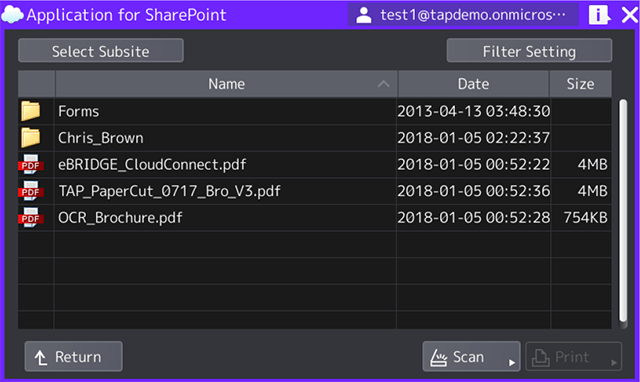
Task: Click date 2018-01-05 00:52:22
Action: click(x=473, y=164)
